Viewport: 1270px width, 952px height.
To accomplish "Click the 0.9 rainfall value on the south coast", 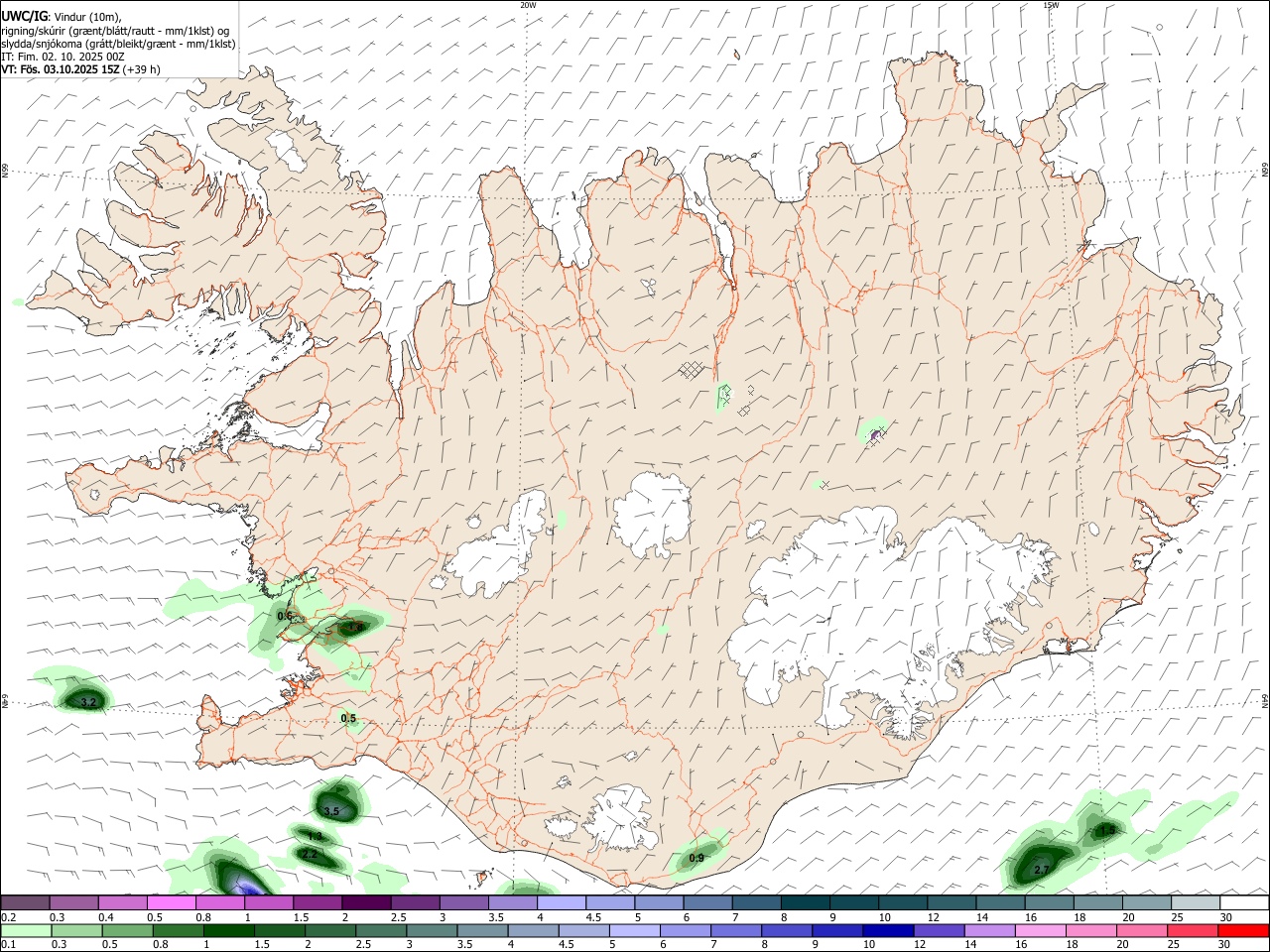I will (697, 858).
